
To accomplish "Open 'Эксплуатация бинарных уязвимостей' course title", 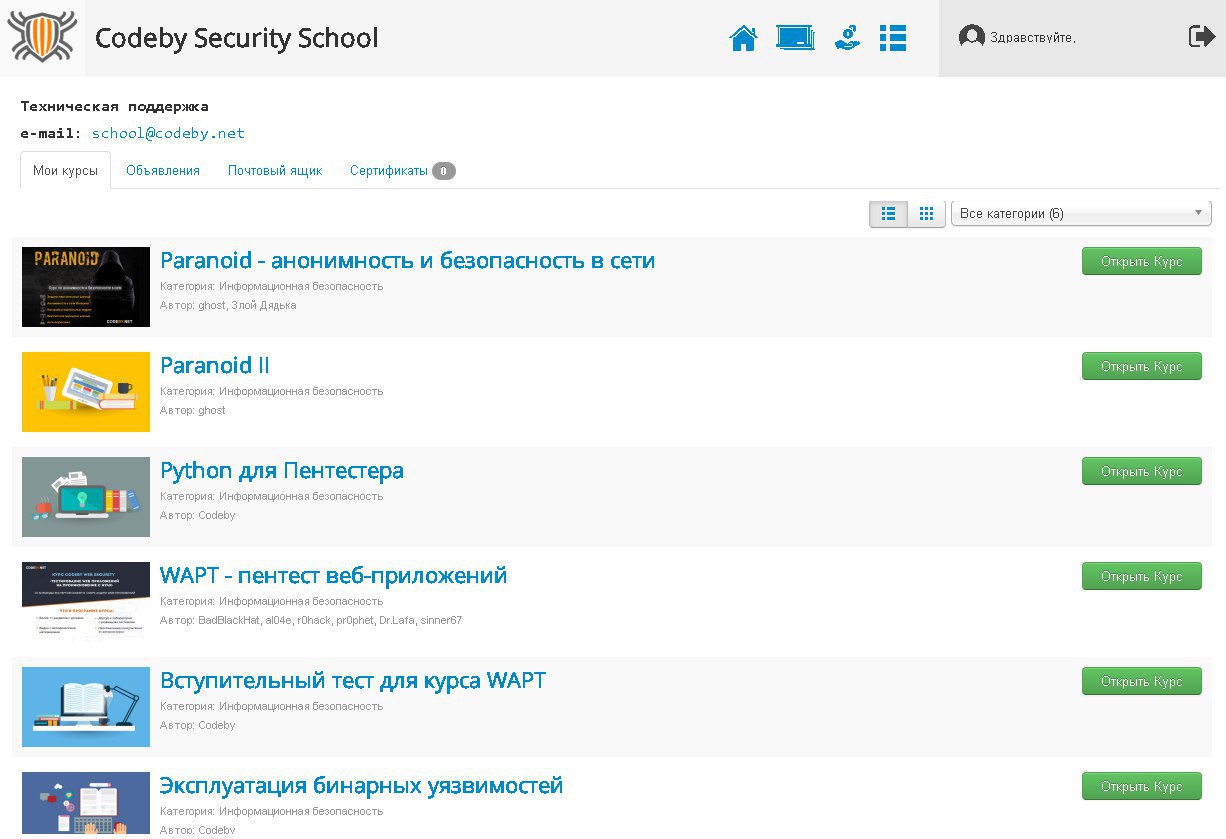I will click(x=361, y=786).
